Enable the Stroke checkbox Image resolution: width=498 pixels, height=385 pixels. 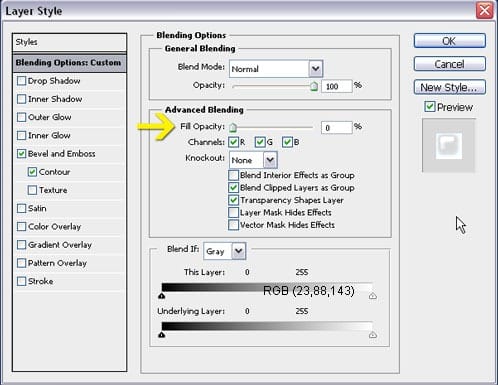(x=21, y=281)
